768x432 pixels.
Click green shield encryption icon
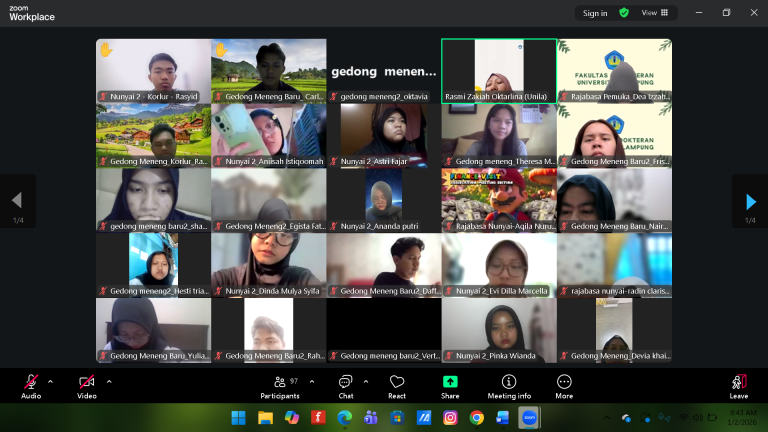click(624, 13)
